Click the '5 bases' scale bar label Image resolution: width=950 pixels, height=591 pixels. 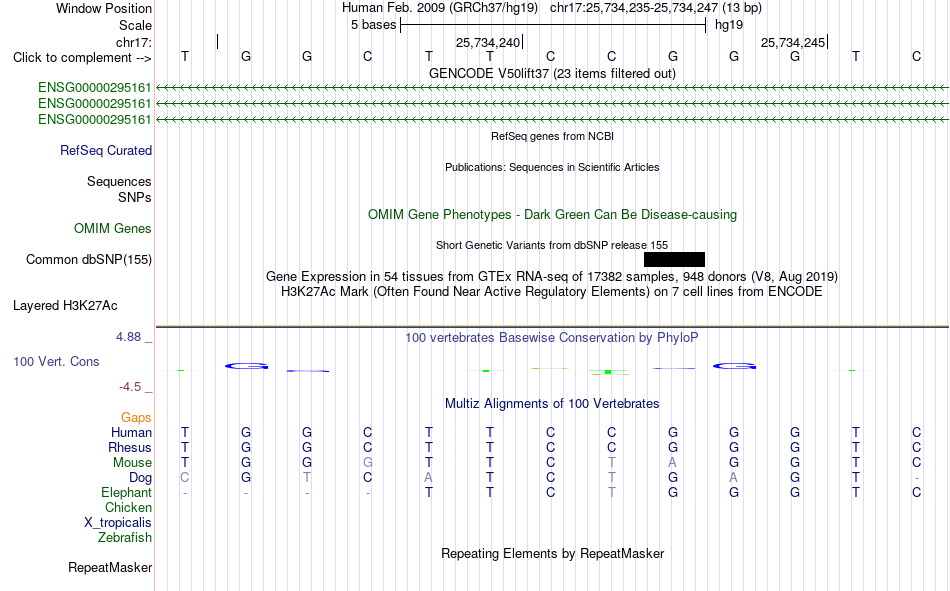point(373,25)
